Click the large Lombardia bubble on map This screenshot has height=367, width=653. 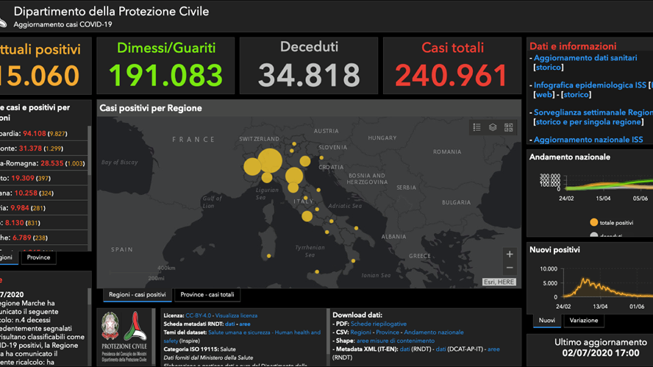pos(270,161)
